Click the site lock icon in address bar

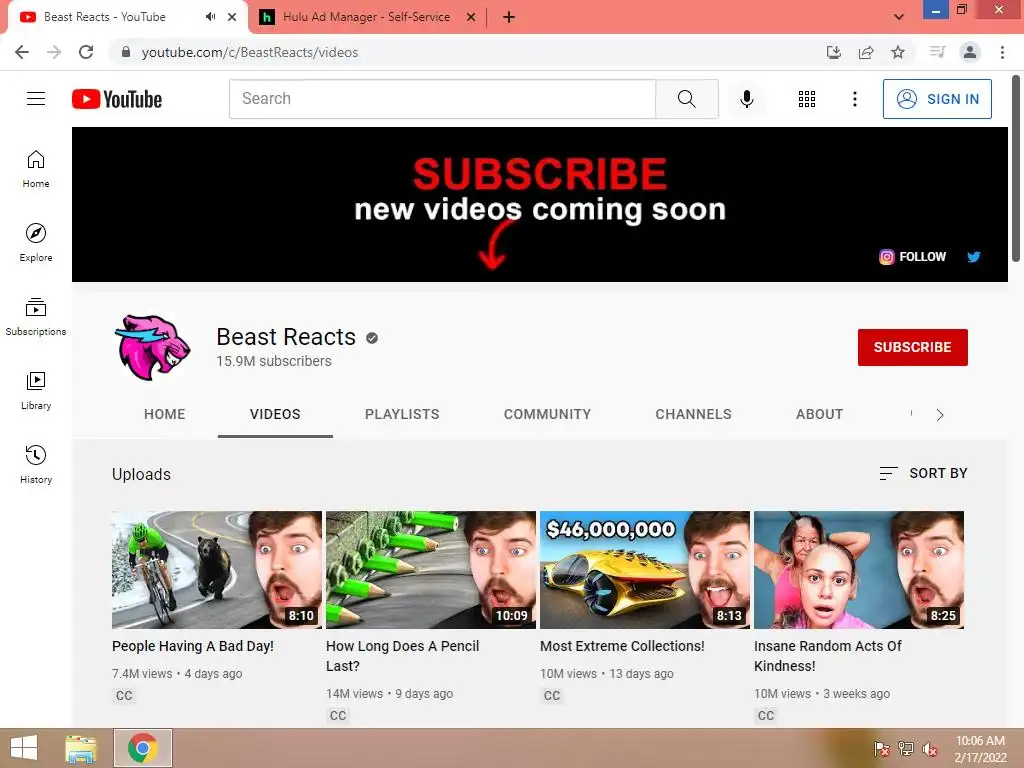point(126,52)
